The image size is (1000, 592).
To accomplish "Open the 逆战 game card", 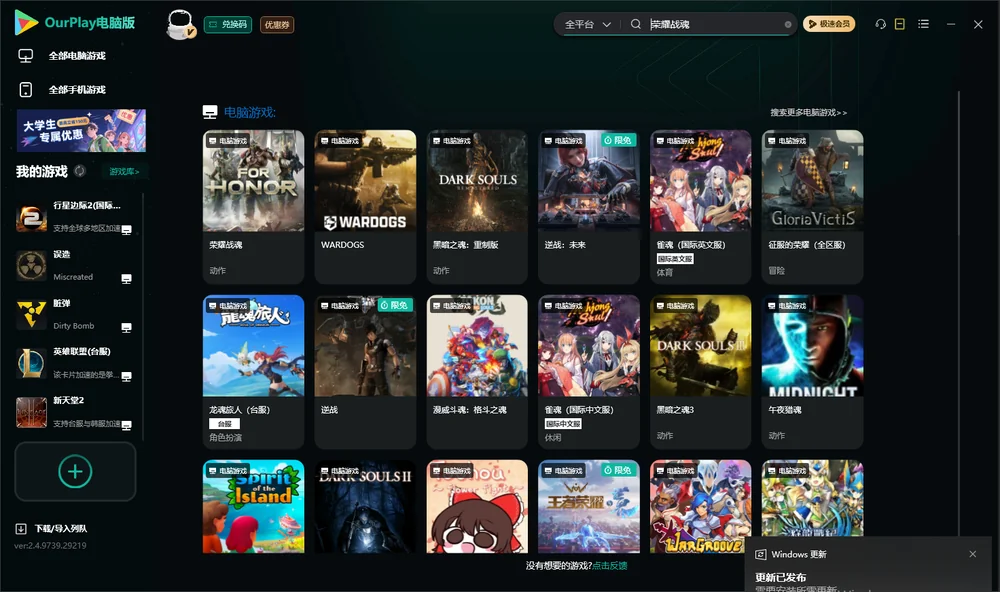I will 365,372.
